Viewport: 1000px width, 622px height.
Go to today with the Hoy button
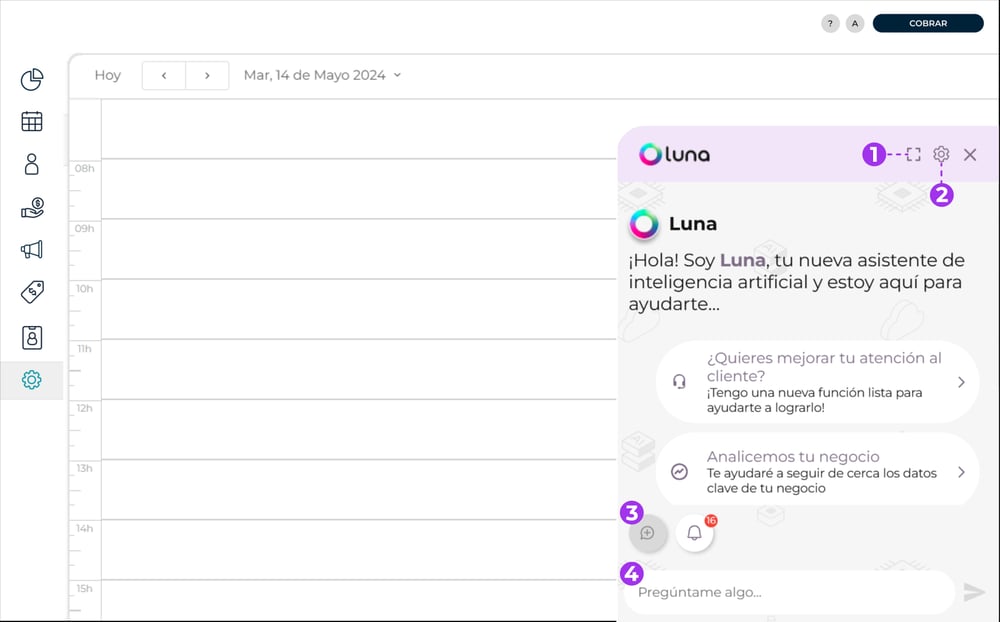(x=108, y=75)
